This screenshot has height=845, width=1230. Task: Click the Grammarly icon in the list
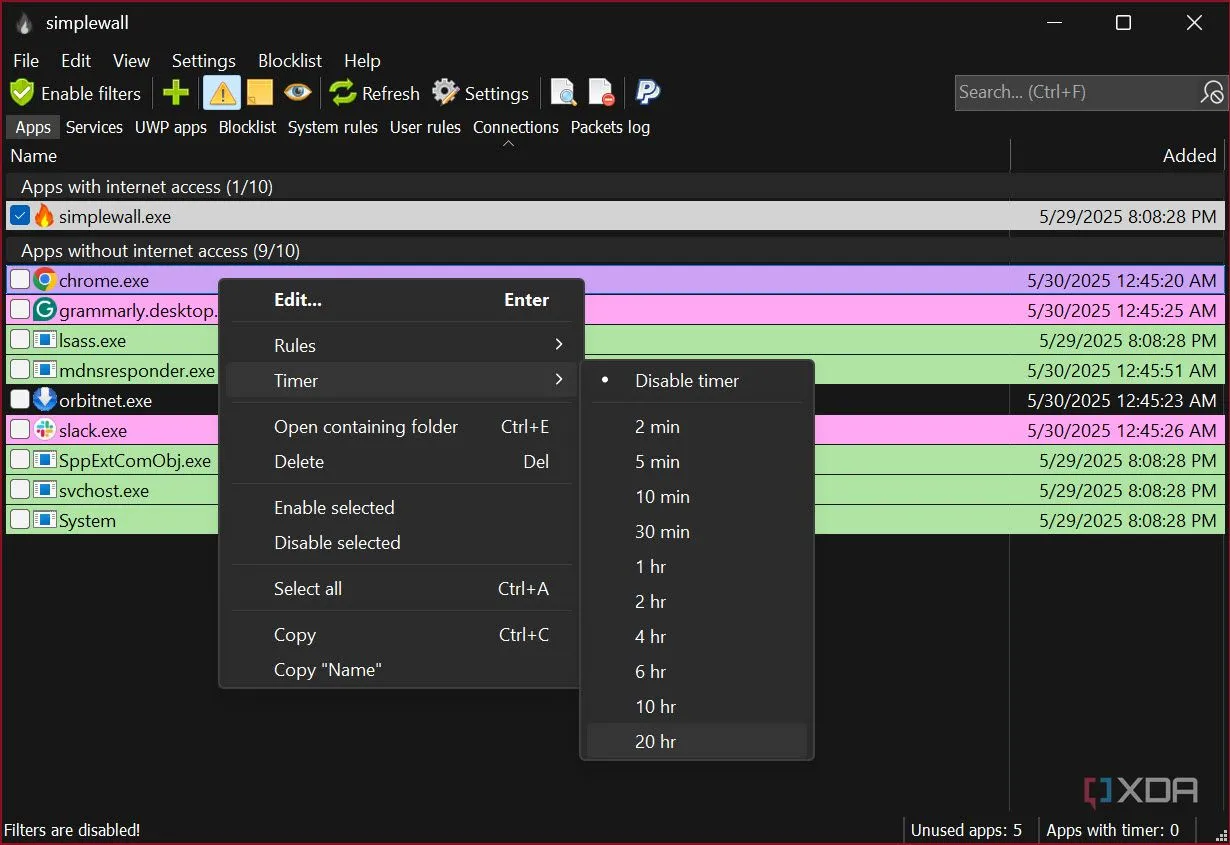coord(44,310)
